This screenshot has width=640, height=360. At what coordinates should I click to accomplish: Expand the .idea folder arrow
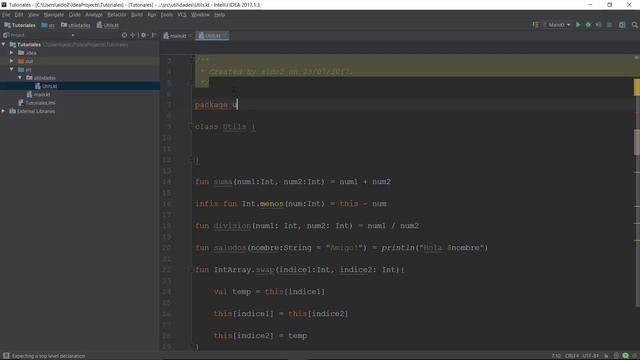coord(11,53)
